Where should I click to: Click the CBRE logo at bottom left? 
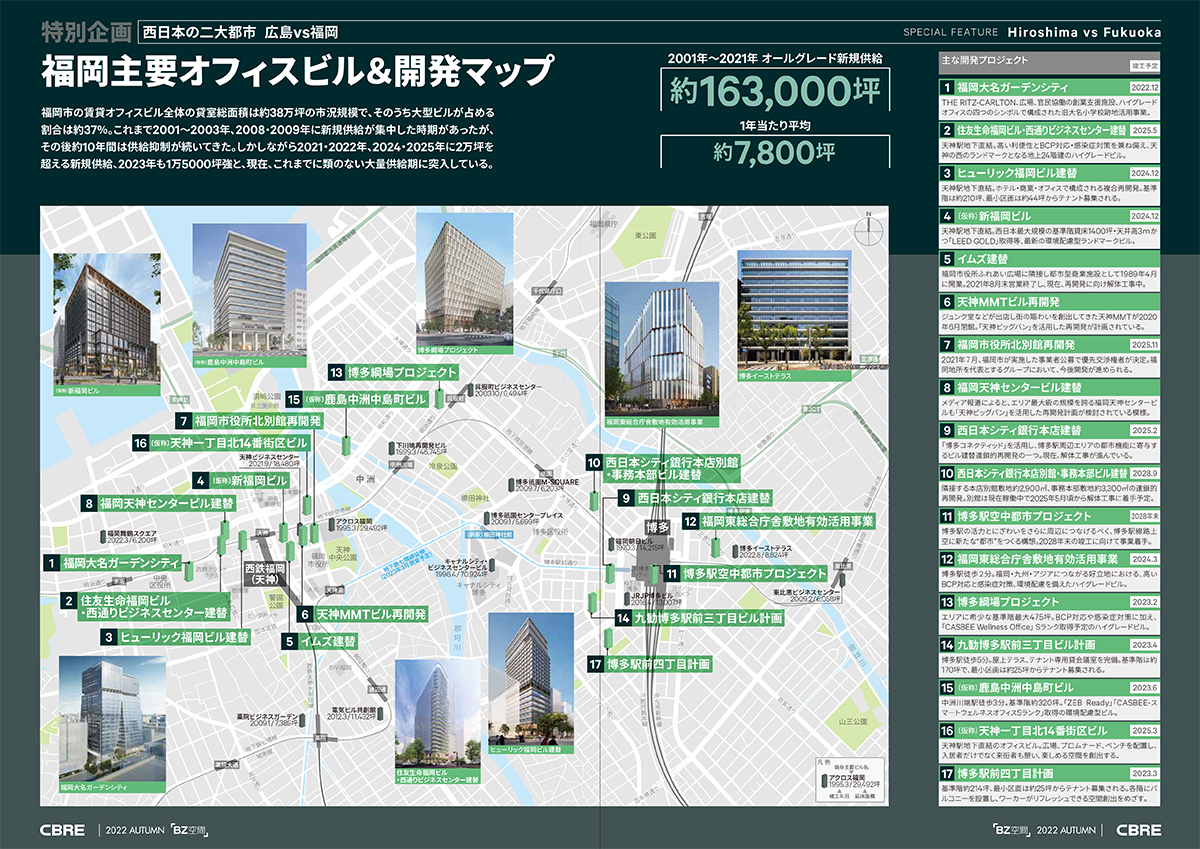click(63, 829)
